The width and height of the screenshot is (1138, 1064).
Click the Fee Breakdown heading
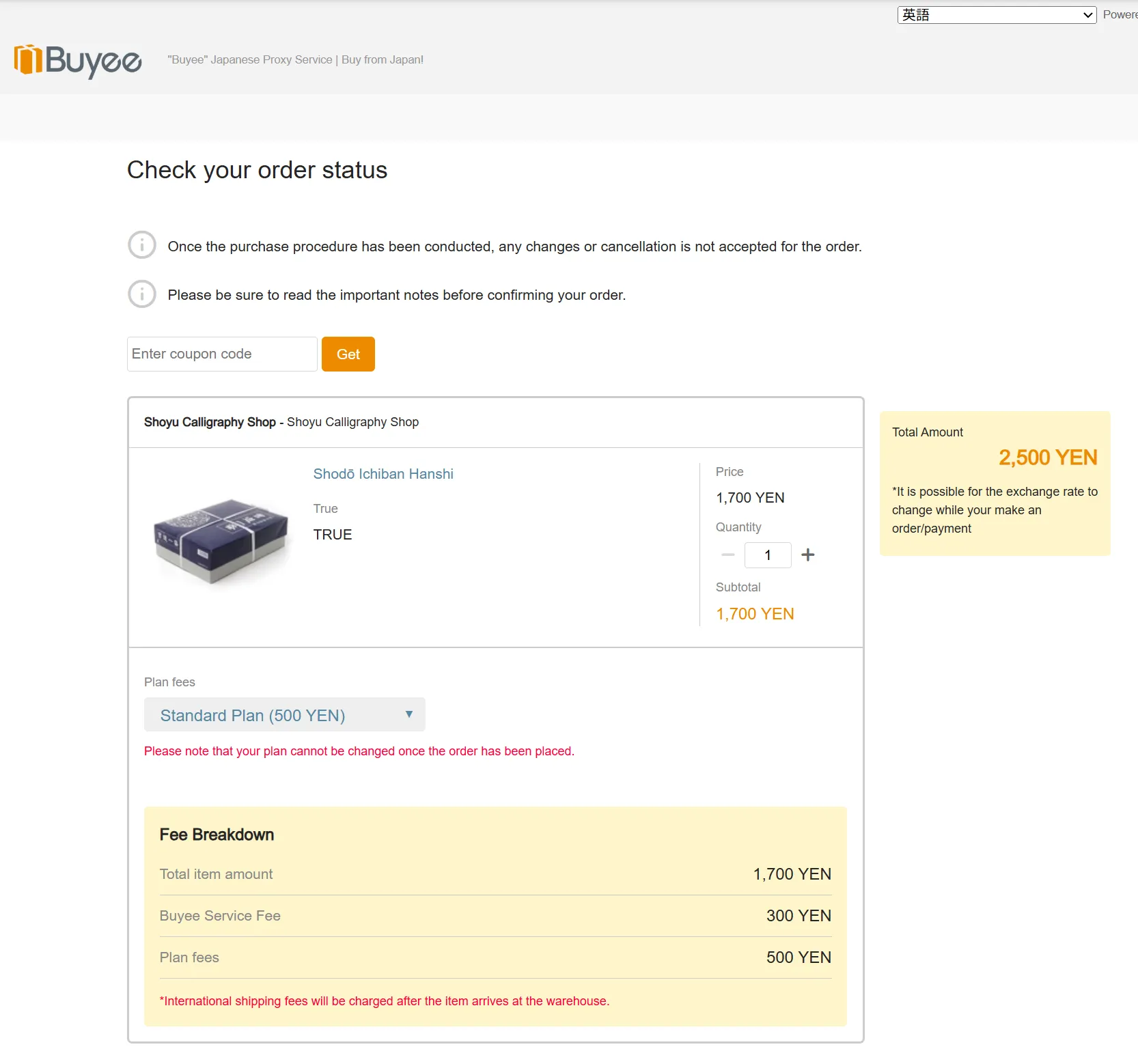(x=217, y=835)
